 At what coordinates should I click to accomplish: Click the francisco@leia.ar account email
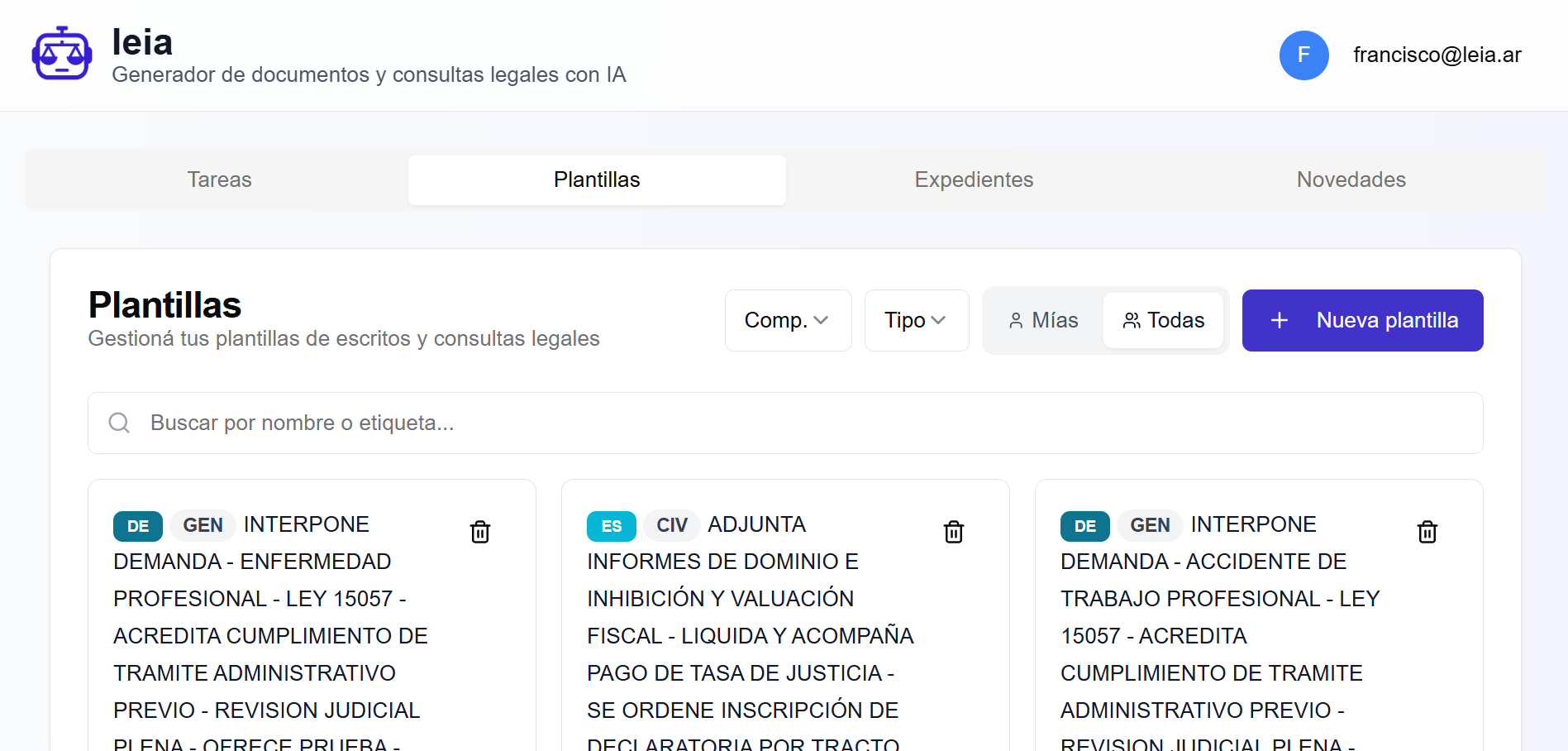1437,55
